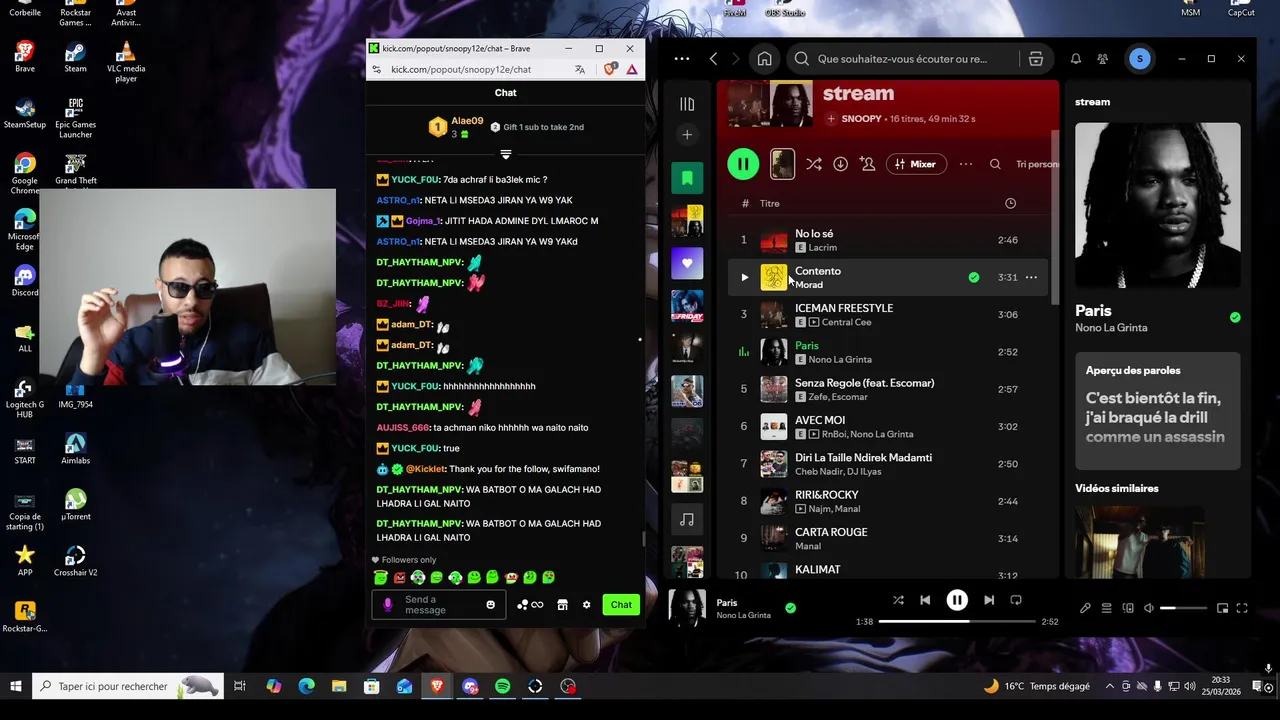The width and height of the screenshot is (1280, 720).
Task: Toggle the saved checkmark in player bar
Action: 791,608
